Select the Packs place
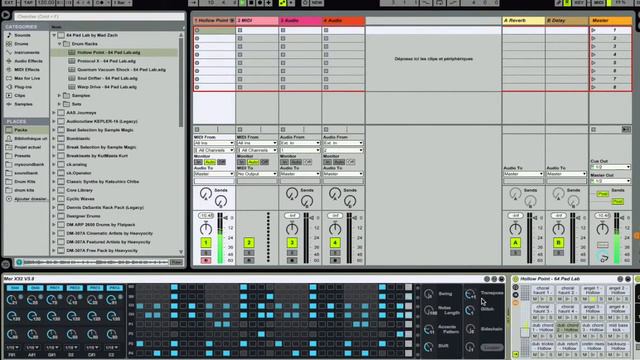 pyautogui.click(x=20, y=130)
